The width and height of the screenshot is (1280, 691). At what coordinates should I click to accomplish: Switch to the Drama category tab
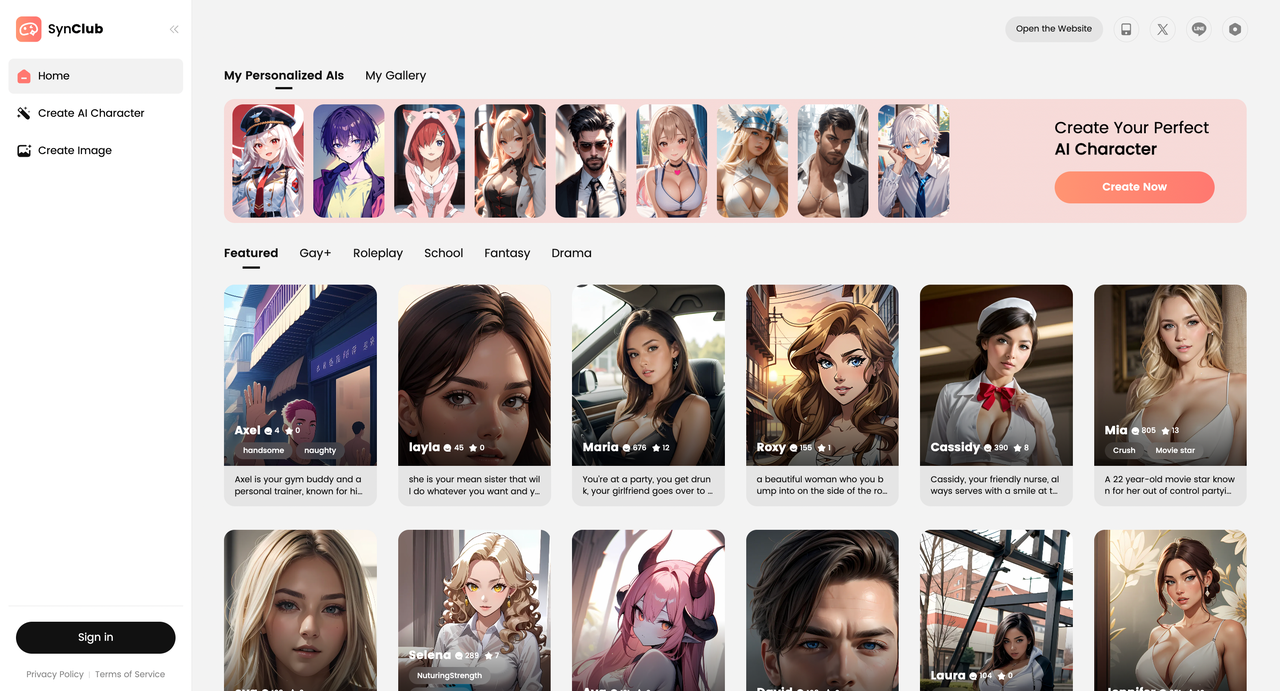pyautogui.click(x=571, y=253)
